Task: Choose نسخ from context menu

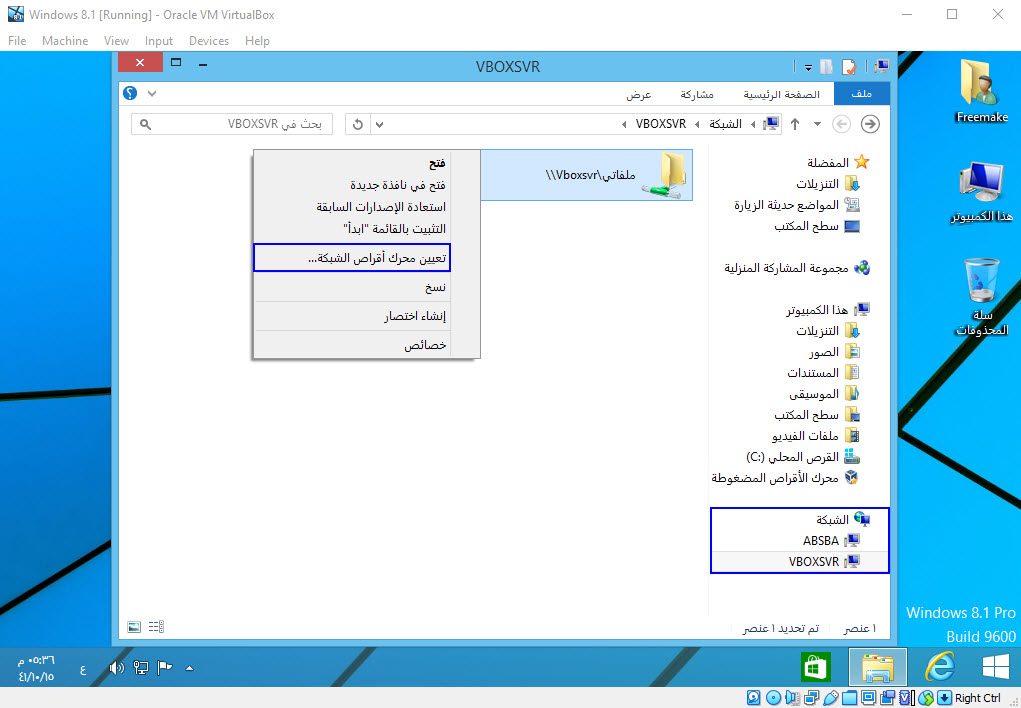Action: [367, 287]
